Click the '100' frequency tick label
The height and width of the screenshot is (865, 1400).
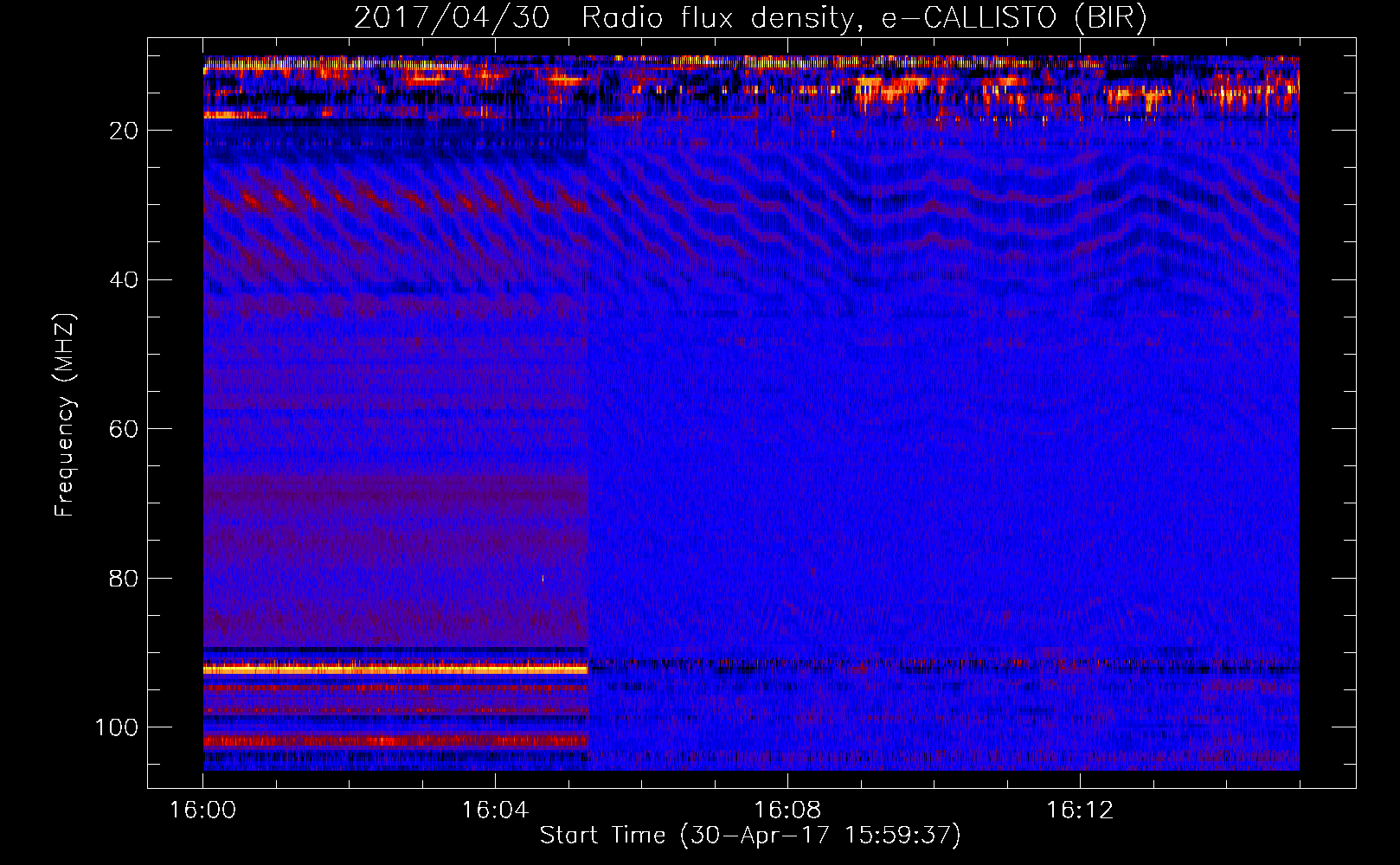pyautogui.click(x=117, y=727)
